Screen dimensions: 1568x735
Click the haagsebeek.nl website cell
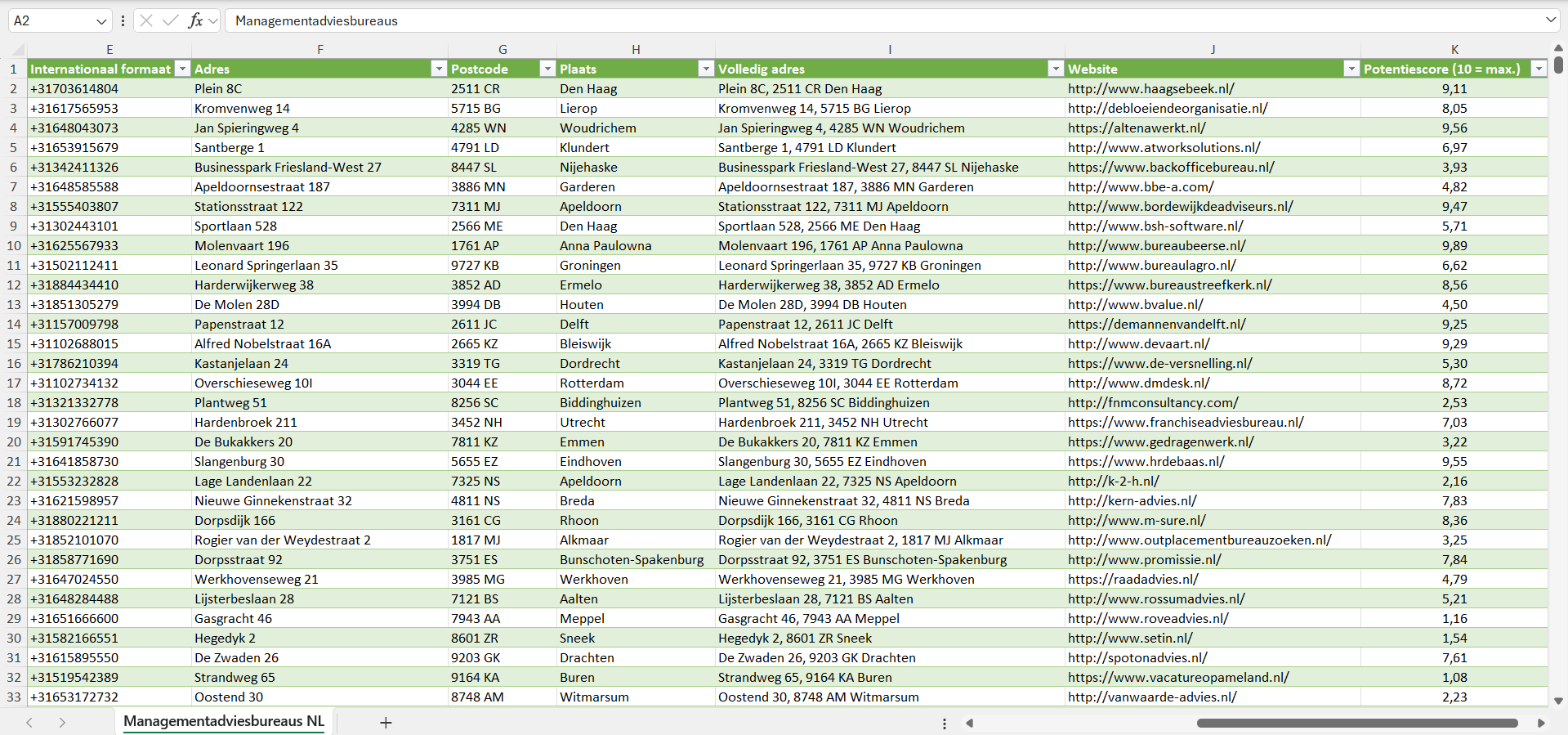pyautogui.click(x=1150, y=88)
